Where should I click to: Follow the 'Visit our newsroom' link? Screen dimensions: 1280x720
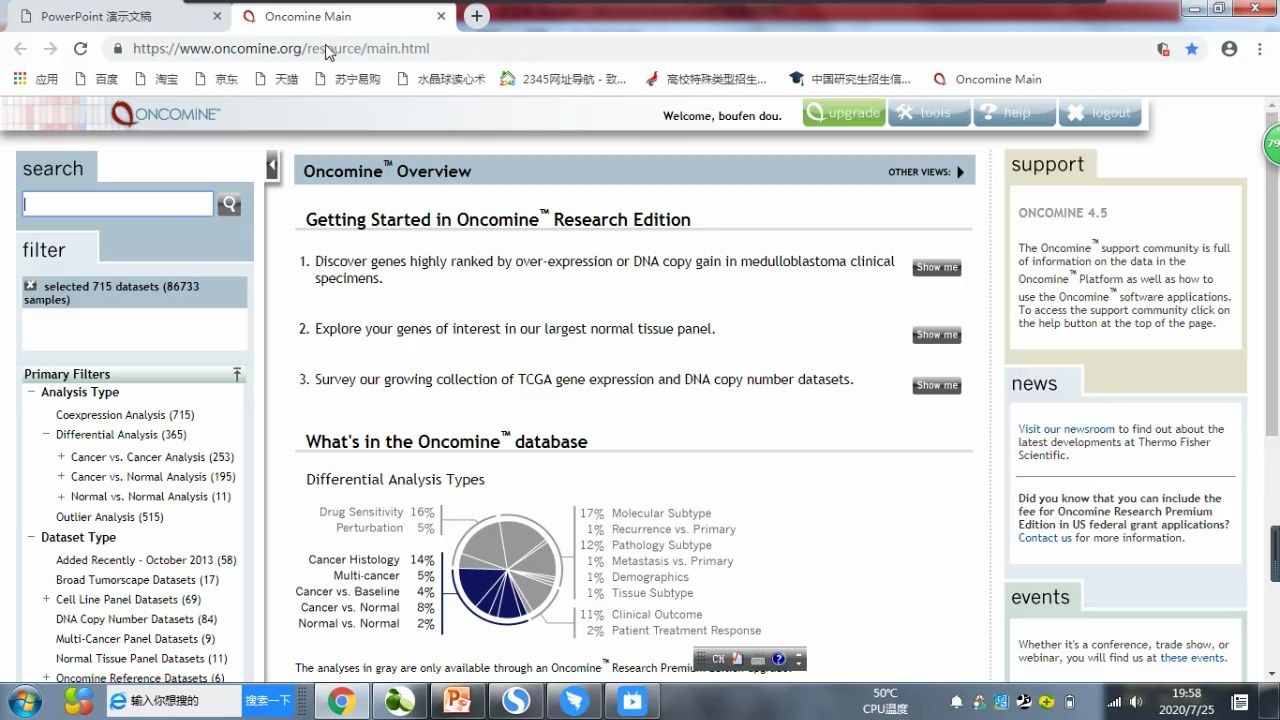pos(1066,429)
